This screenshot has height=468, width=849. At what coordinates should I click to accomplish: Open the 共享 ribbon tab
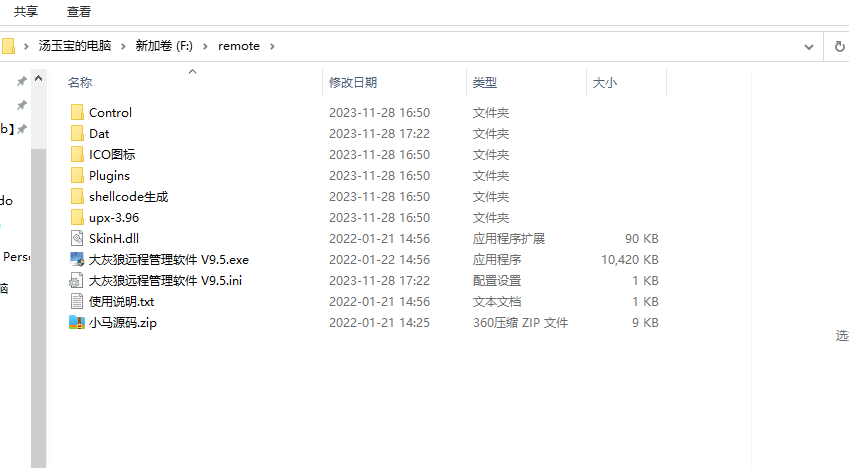coord(26,11)
